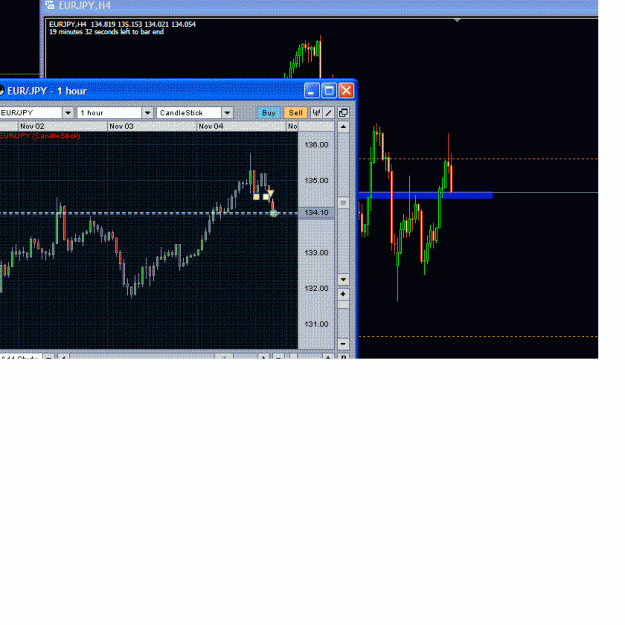Click the Nov 04 date label

[x=211, y=126]
